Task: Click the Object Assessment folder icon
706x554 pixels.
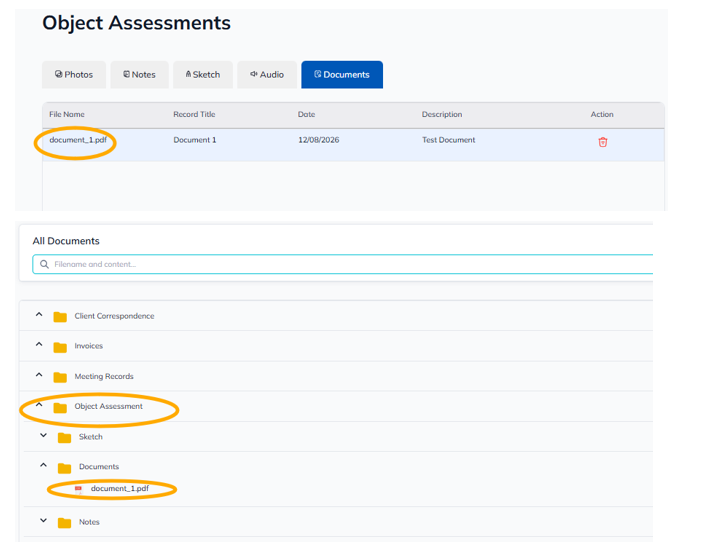Action: 60,407
